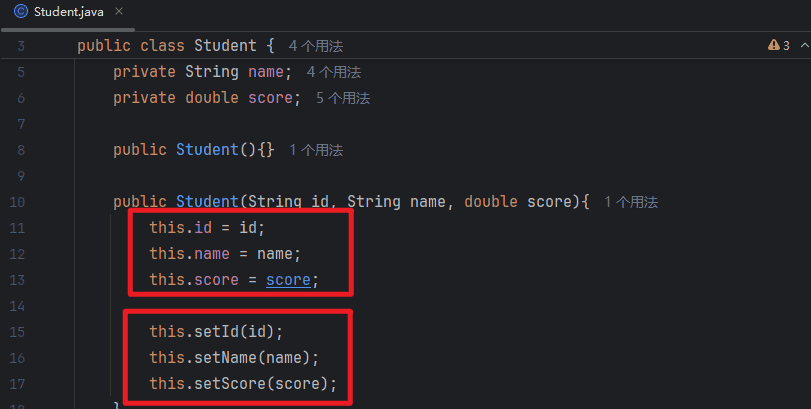Click the Student class name in declaration
The image size is (811, 409).
[225, 46]
